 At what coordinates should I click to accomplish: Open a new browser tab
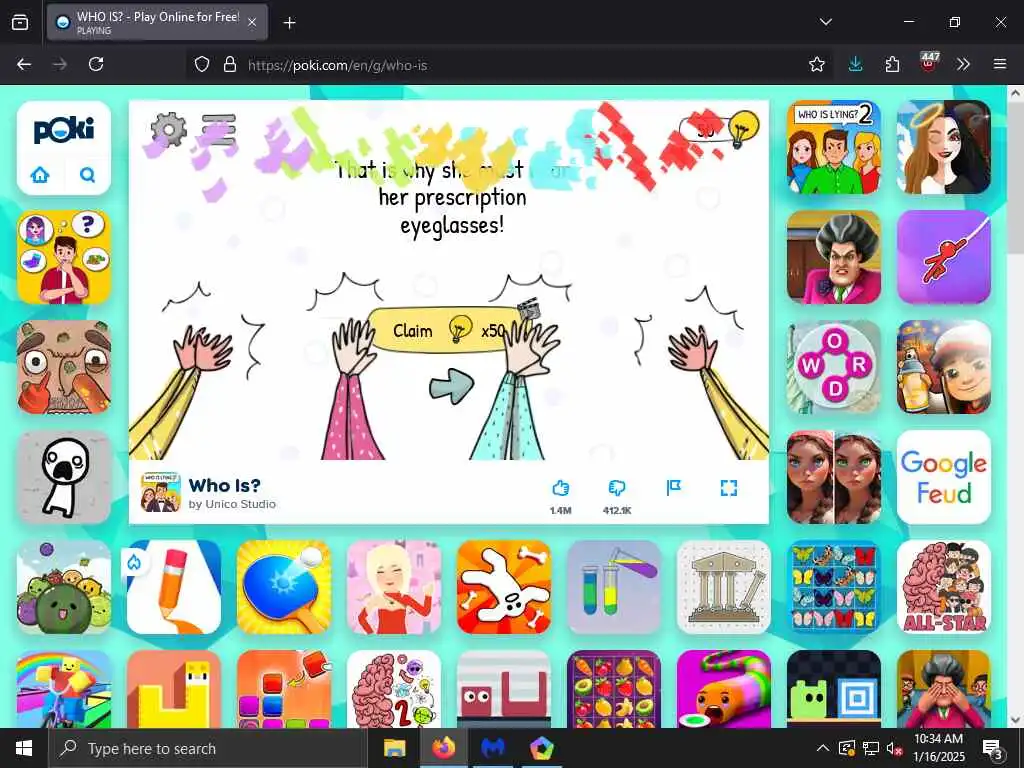(x=289, y=23)
